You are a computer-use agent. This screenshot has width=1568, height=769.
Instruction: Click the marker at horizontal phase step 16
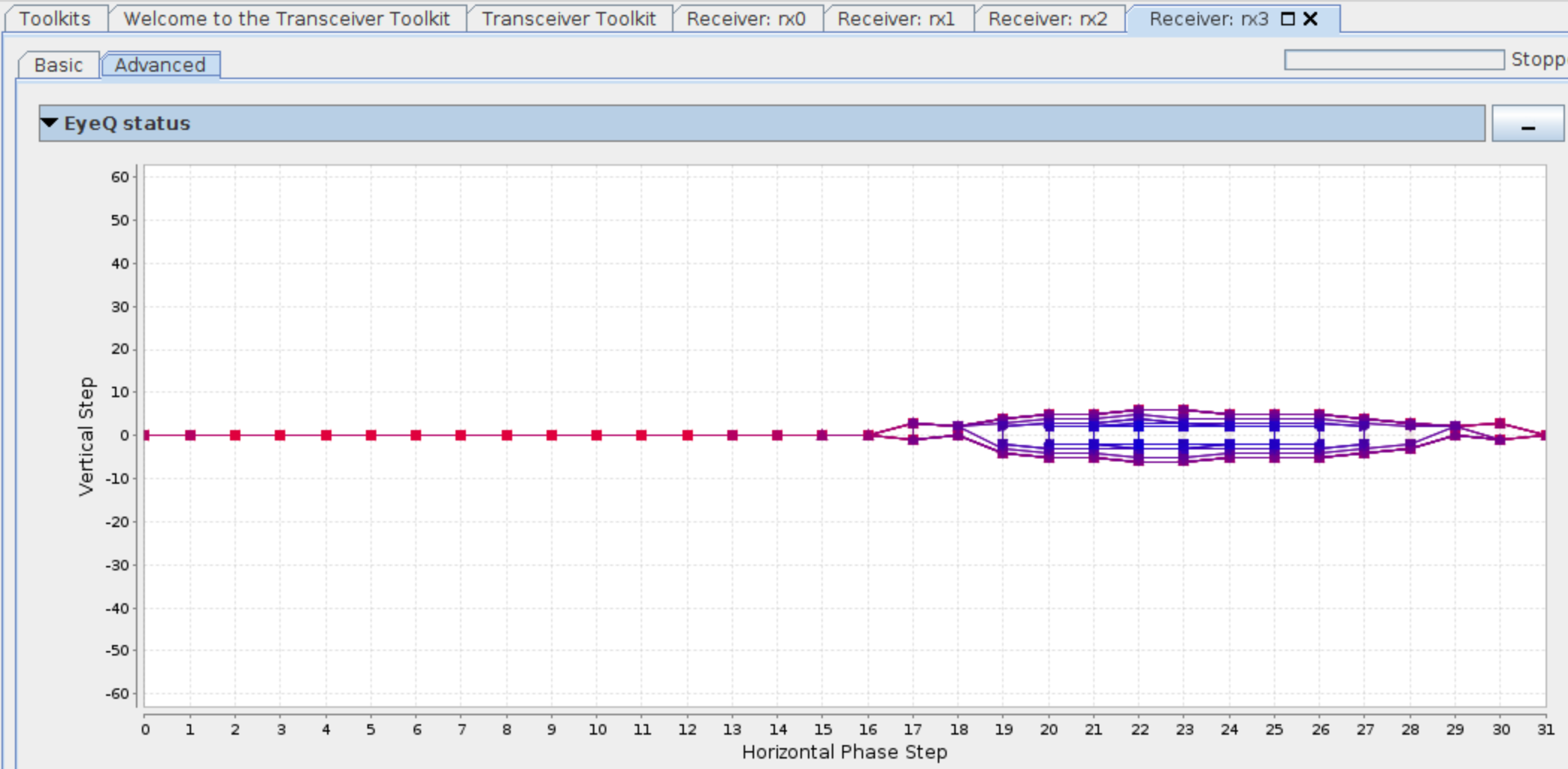(x=868, y=435)
